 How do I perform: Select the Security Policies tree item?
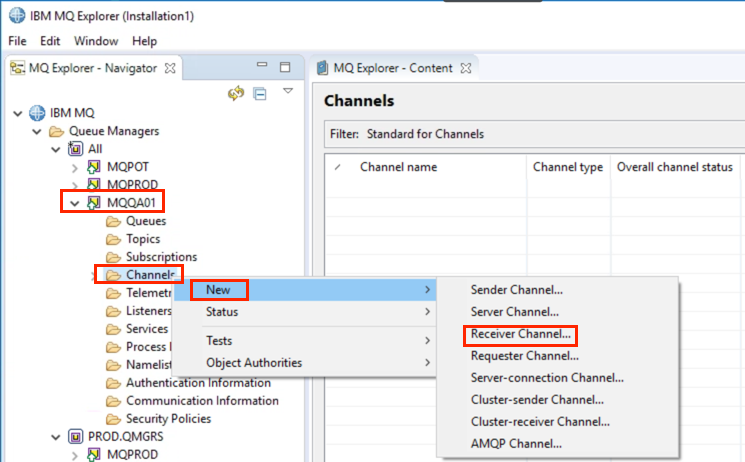(169, 419)
